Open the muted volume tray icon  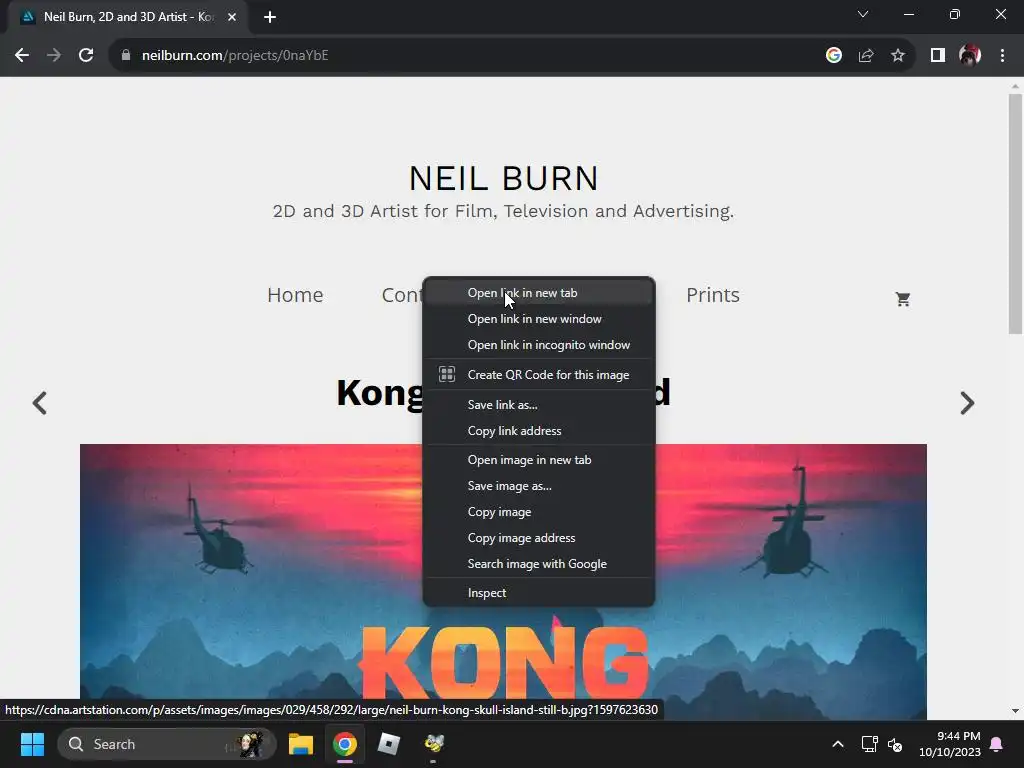coord(895,744)
